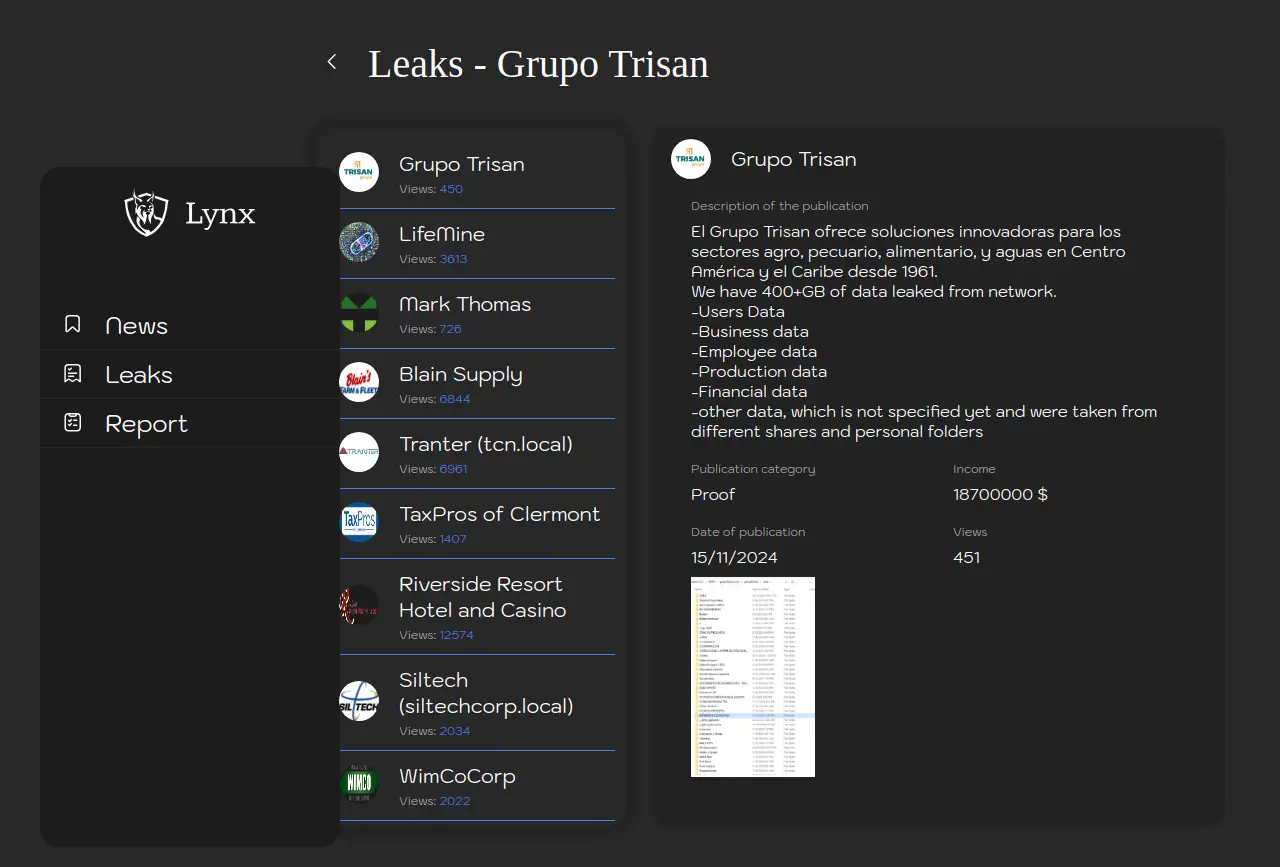Click the TaxPros logo in the list

point(359,522)
